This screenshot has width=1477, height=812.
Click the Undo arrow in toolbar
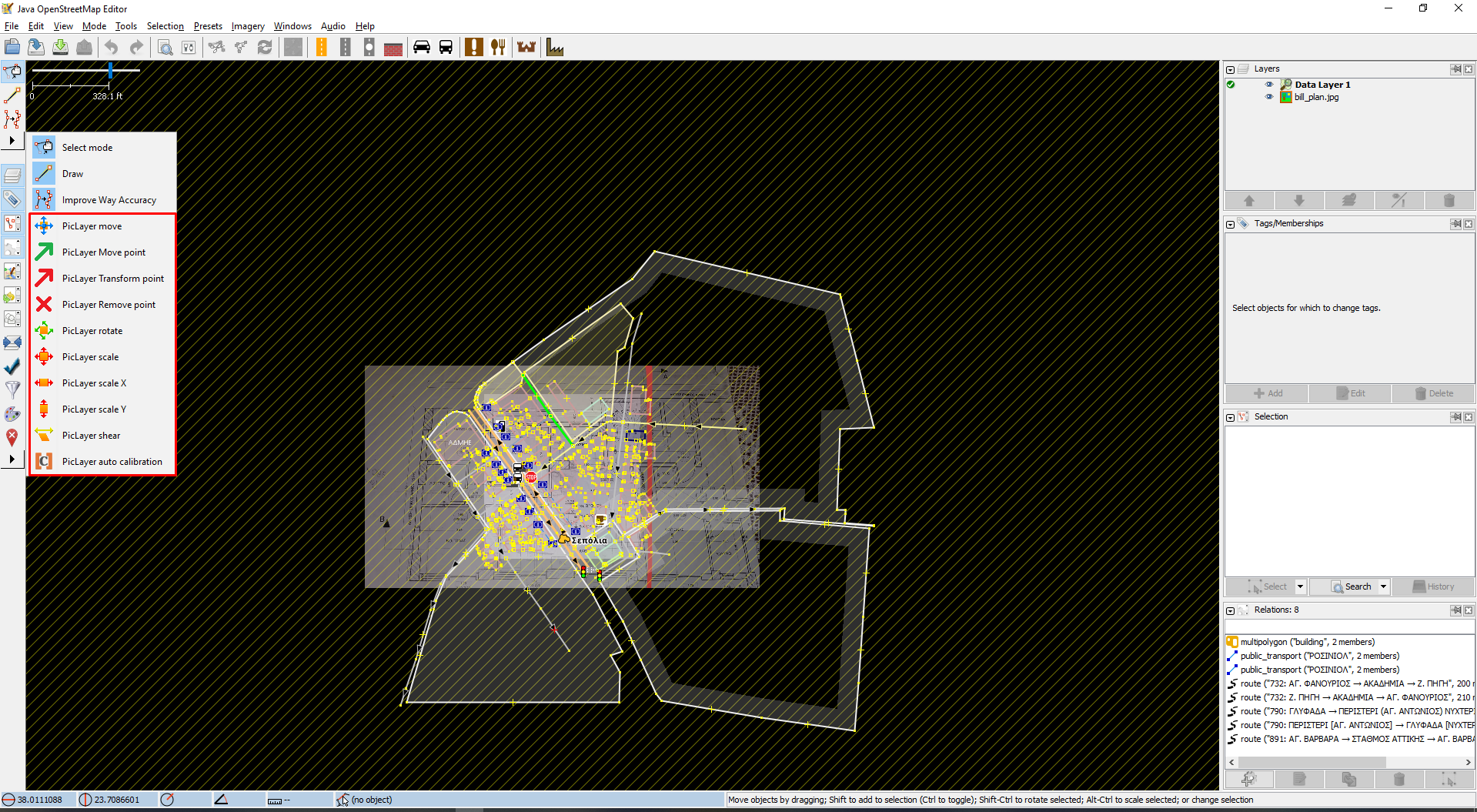[x=112, y=48]
